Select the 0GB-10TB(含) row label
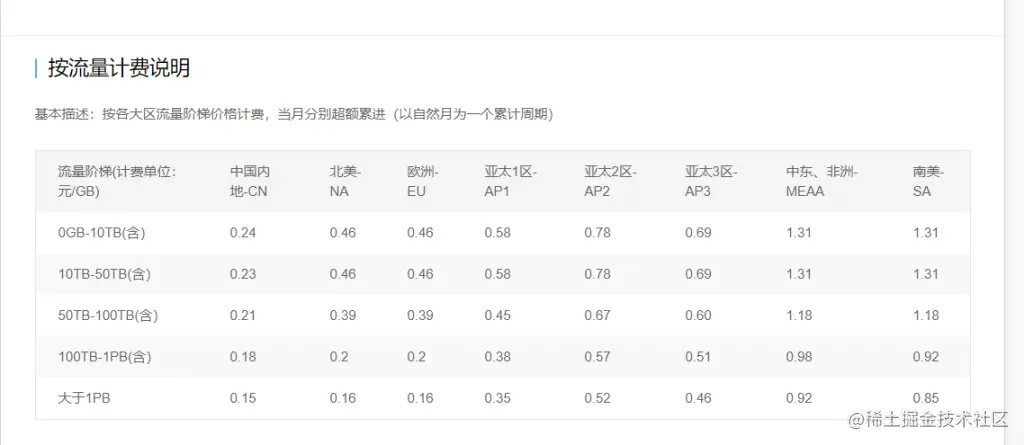The image size is (1024, 445). pyautogui.click(x=101, y=233)
